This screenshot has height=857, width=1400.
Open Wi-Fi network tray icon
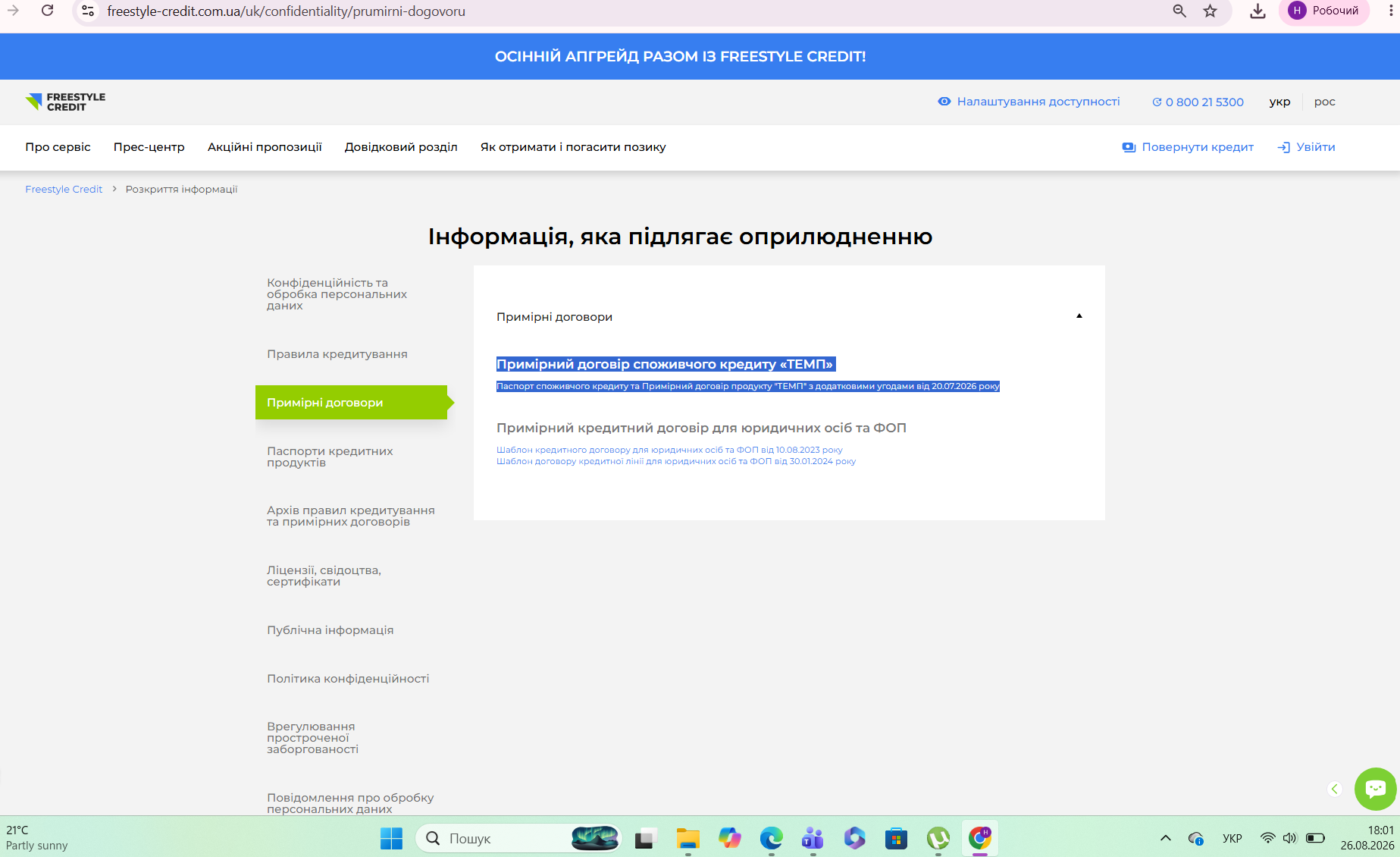point(1267,838)
